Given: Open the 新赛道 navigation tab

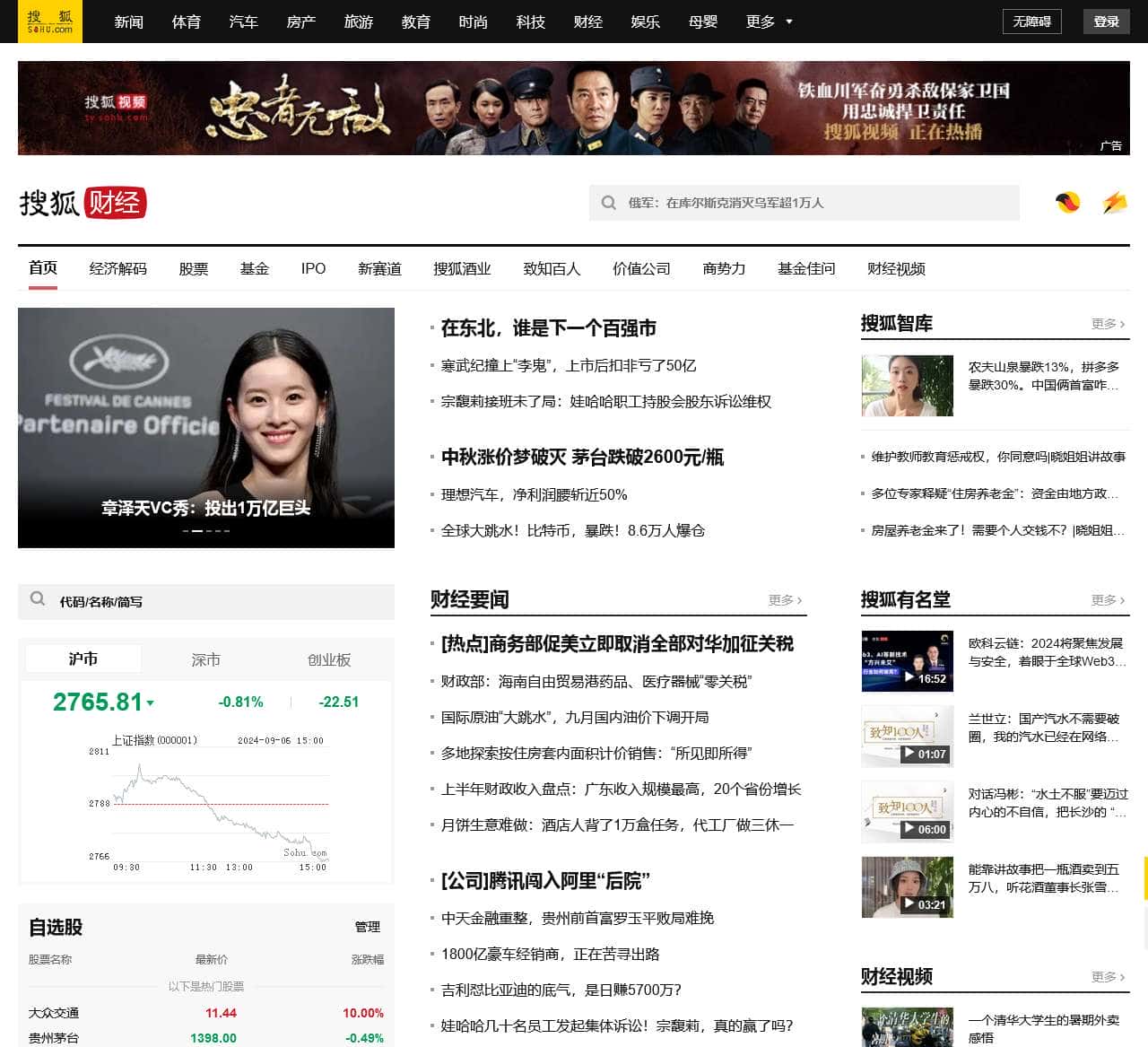Looking at the screenshot, I should point(379,268).
